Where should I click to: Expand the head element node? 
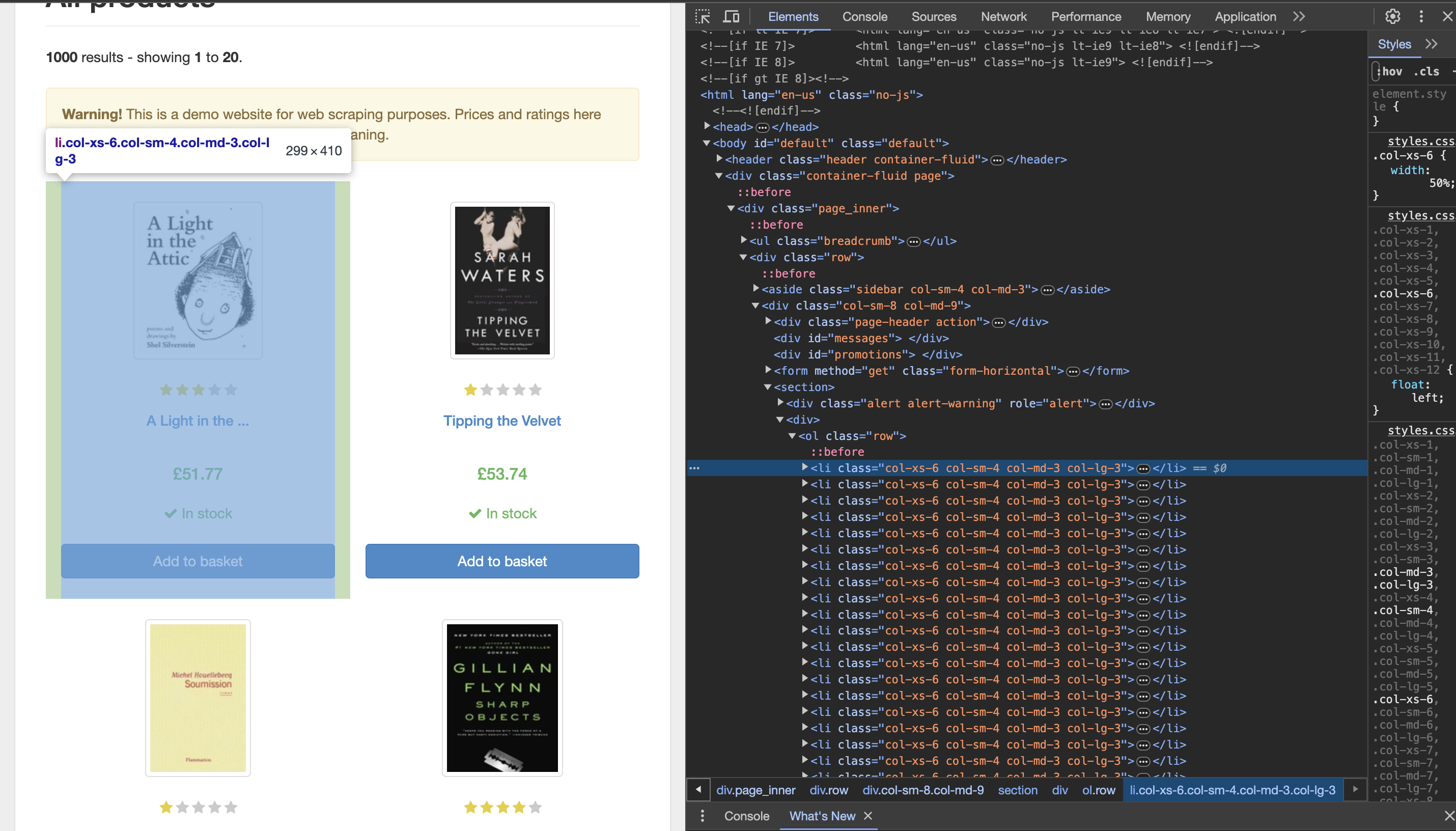coord(707,126)
